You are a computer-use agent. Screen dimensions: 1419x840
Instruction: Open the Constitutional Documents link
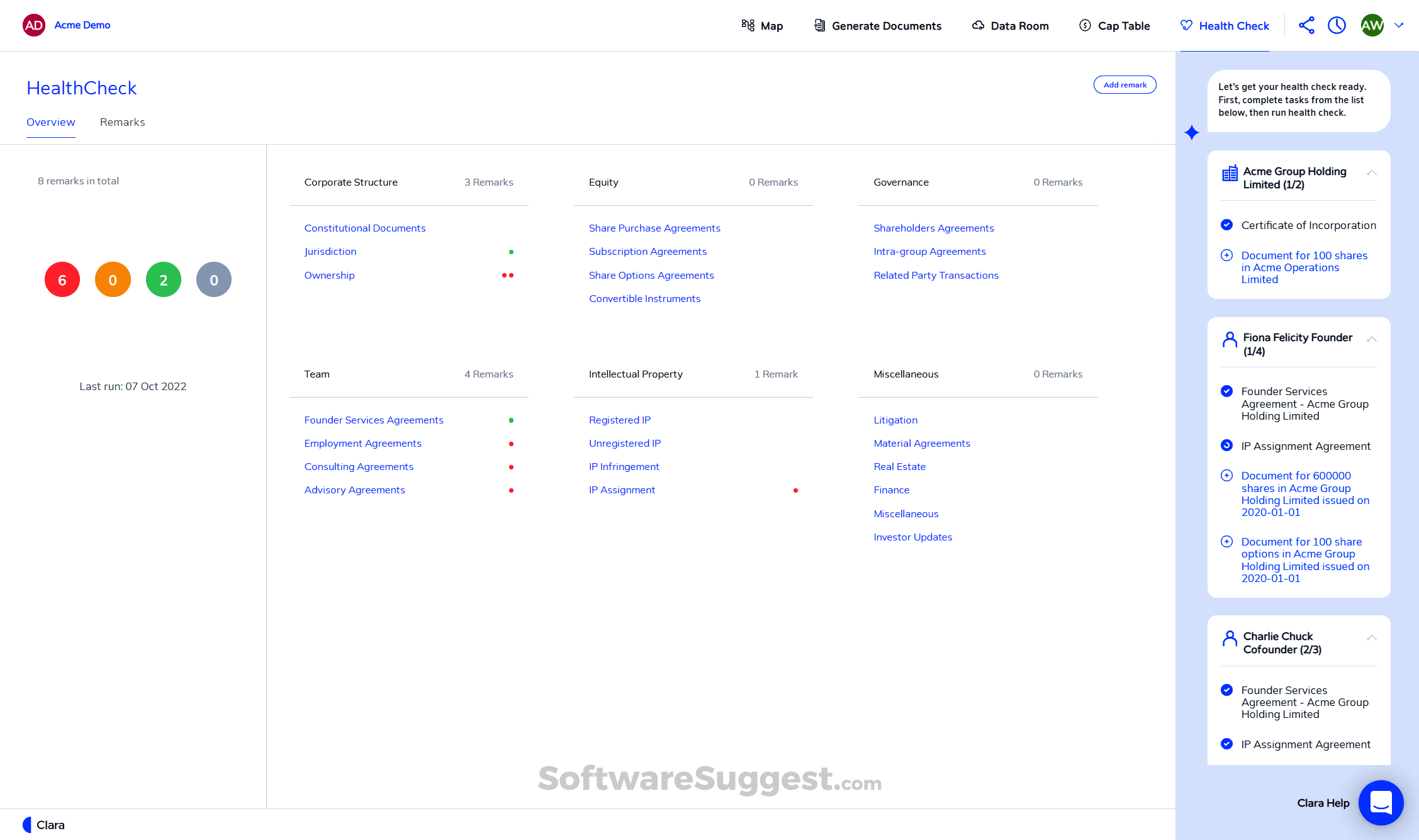click(365, 228)
